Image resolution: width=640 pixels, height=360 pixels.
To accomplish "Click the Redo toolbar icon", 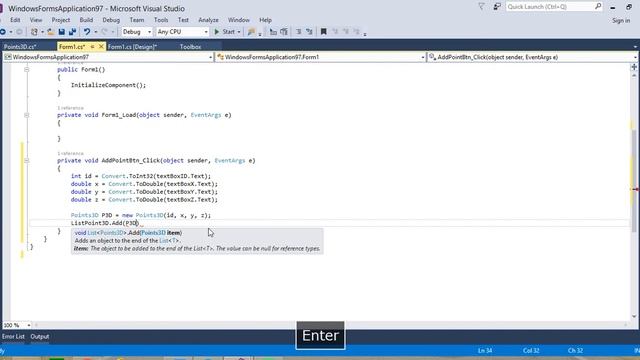I will pos(104,32).
